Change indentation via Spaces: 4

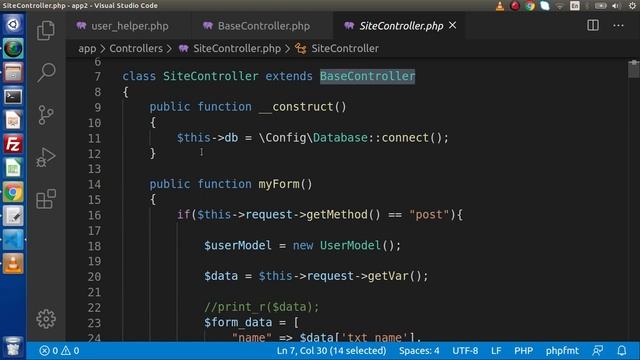[x=419, y=351]
